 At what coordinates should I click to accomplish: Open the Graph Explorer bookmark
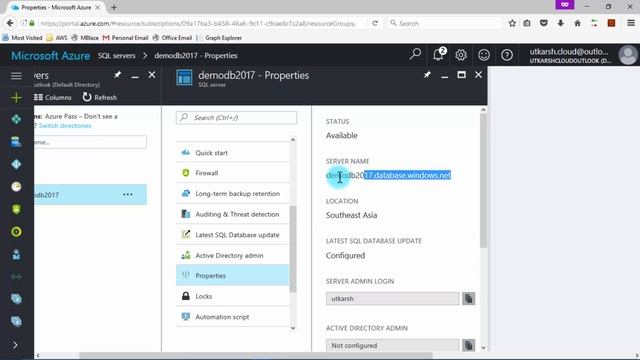point(220,38)
